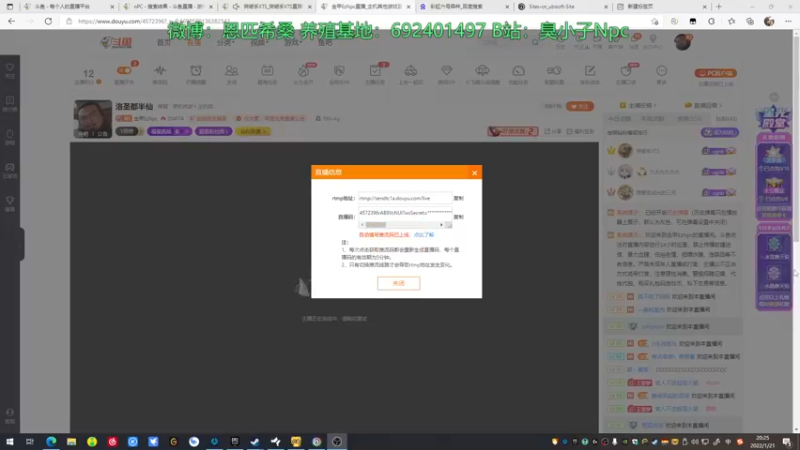Screen dimensions: 800x450
Task: Open the waveform icon in streamer toolbar
Action: click(160, 73)
